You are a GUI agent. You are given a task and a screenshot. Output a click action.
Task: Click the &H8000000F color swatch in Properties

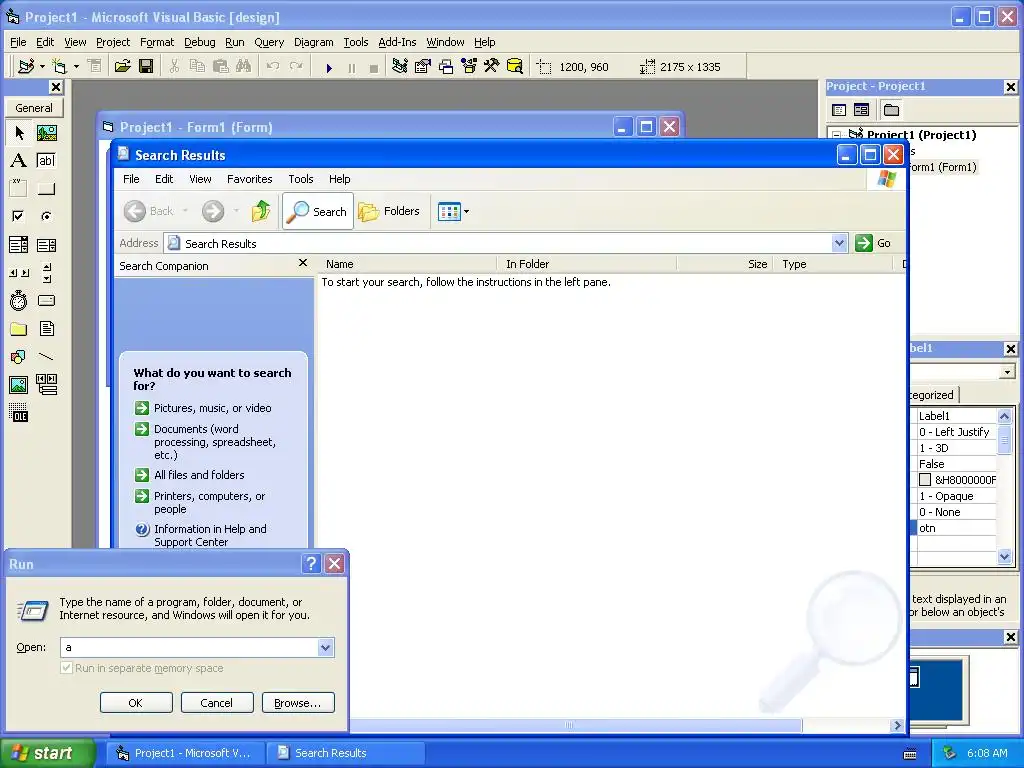[x=925, y=480]
